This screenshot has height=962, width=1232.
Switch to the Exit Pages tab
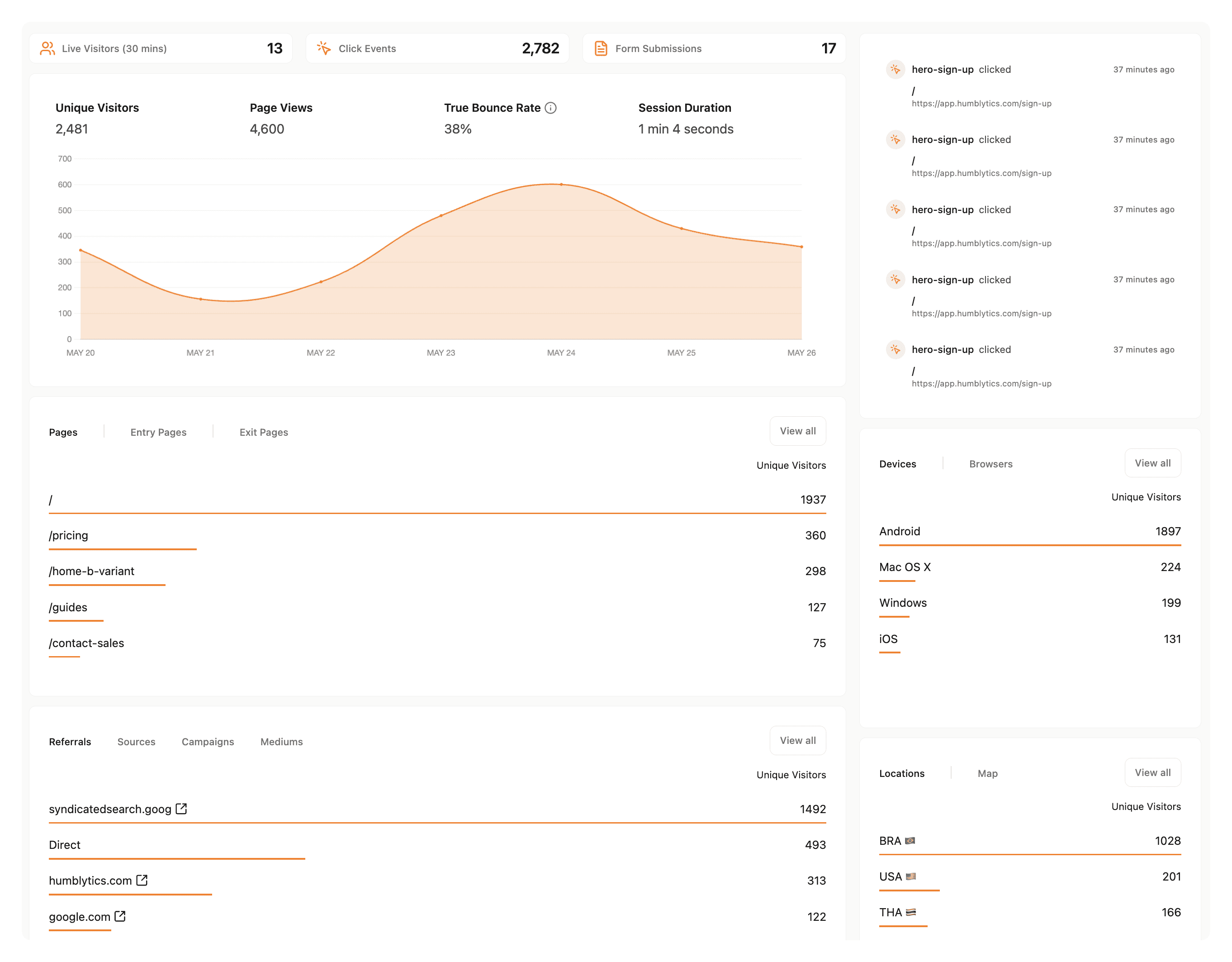pyautogui.click(x=264, y=432)
